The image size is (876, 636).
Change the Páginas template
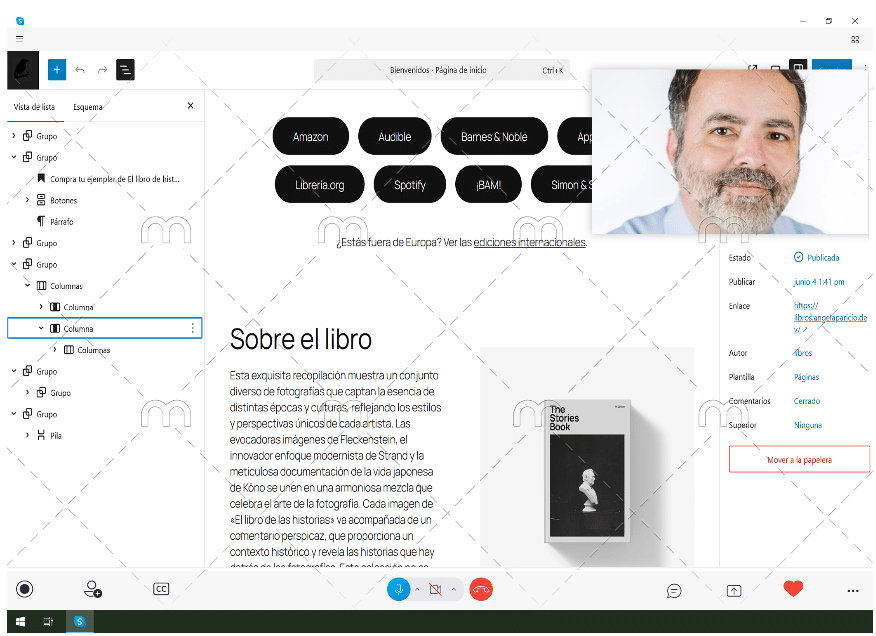tap(806, 377)
